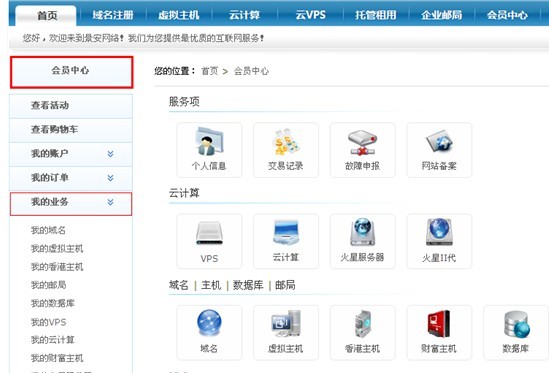Open the 火星II代 globe drive icon
This screenshot has height=373, width=549.
pyautogui.click(x=439, y=232)
